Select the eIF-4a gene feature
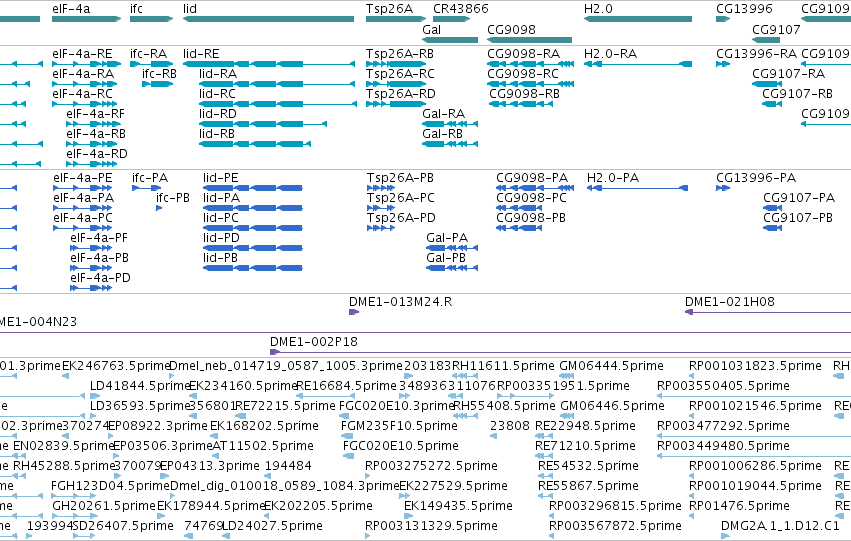This screenshot has height=541, width=851. coord(86,19)
